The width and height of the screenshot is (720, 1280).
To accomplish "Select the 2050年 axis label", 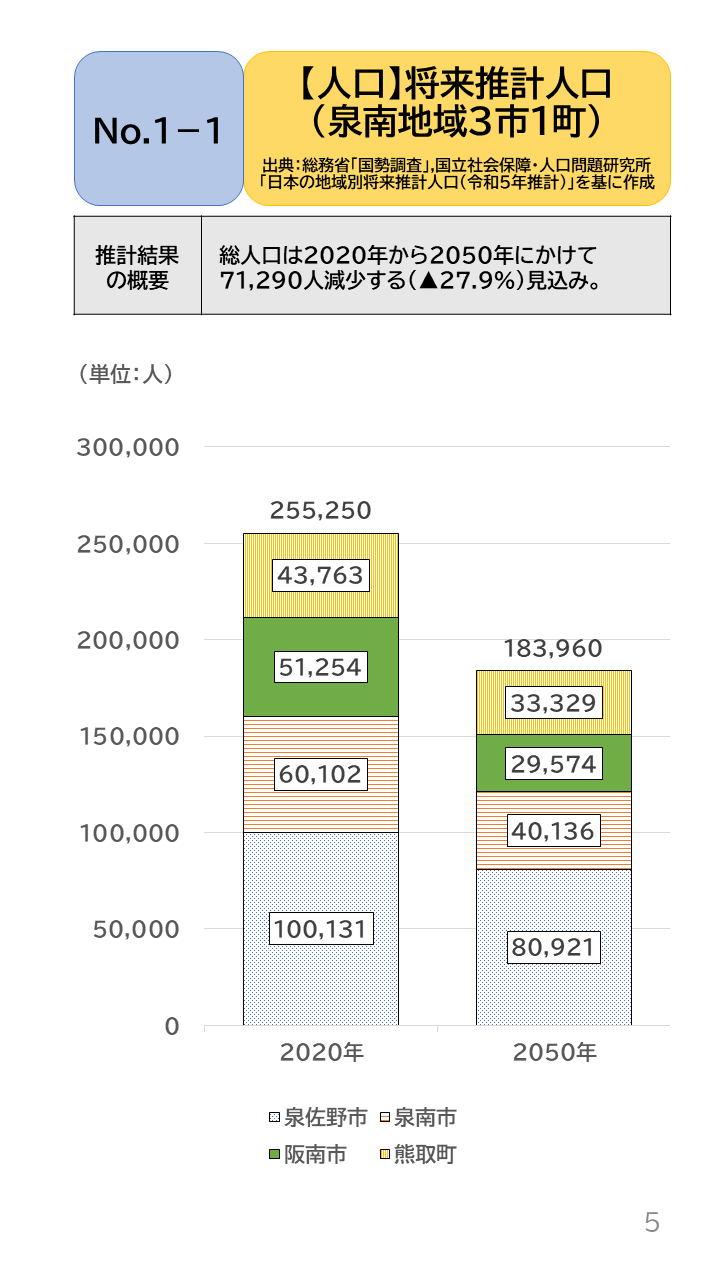I will [x=554, y=1052].
